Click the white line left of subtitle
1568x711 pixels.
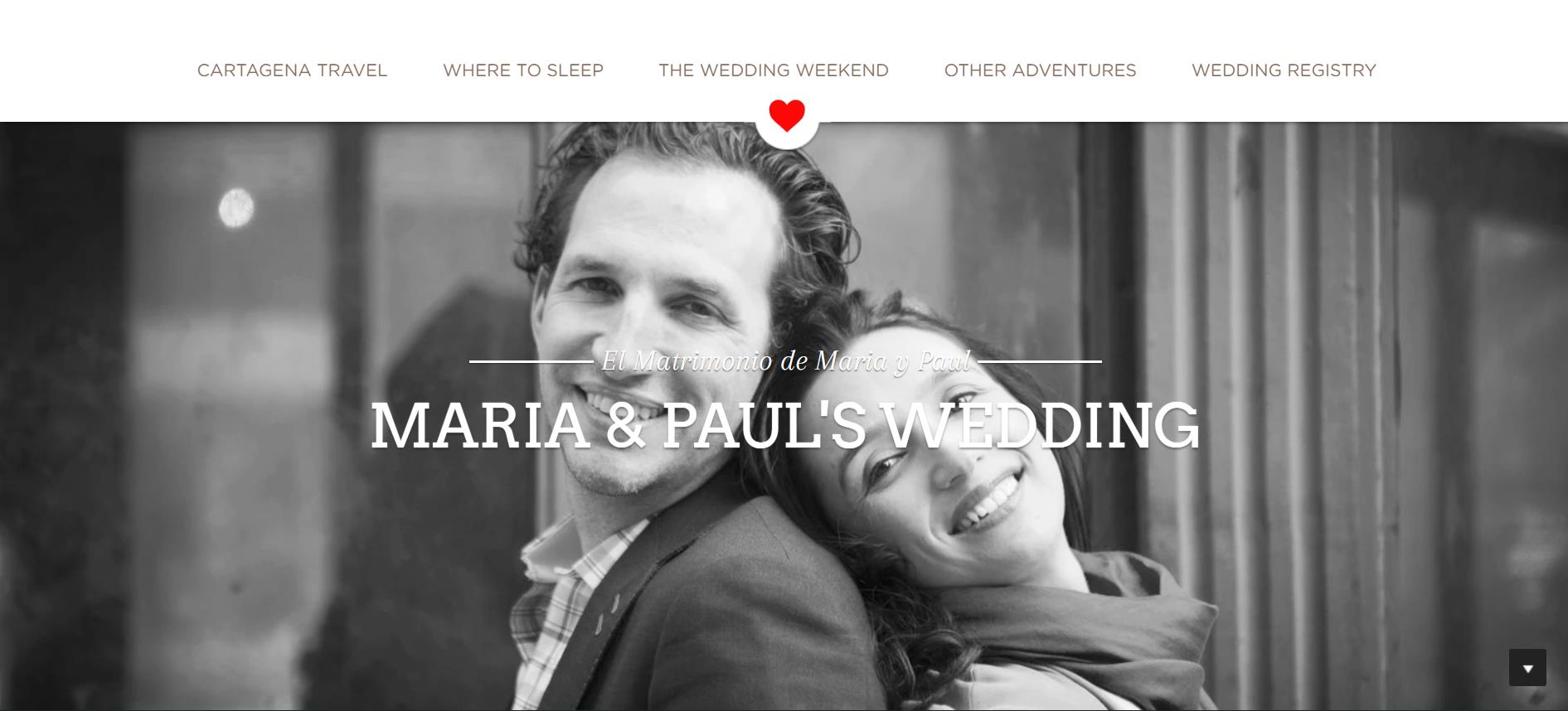531,361
